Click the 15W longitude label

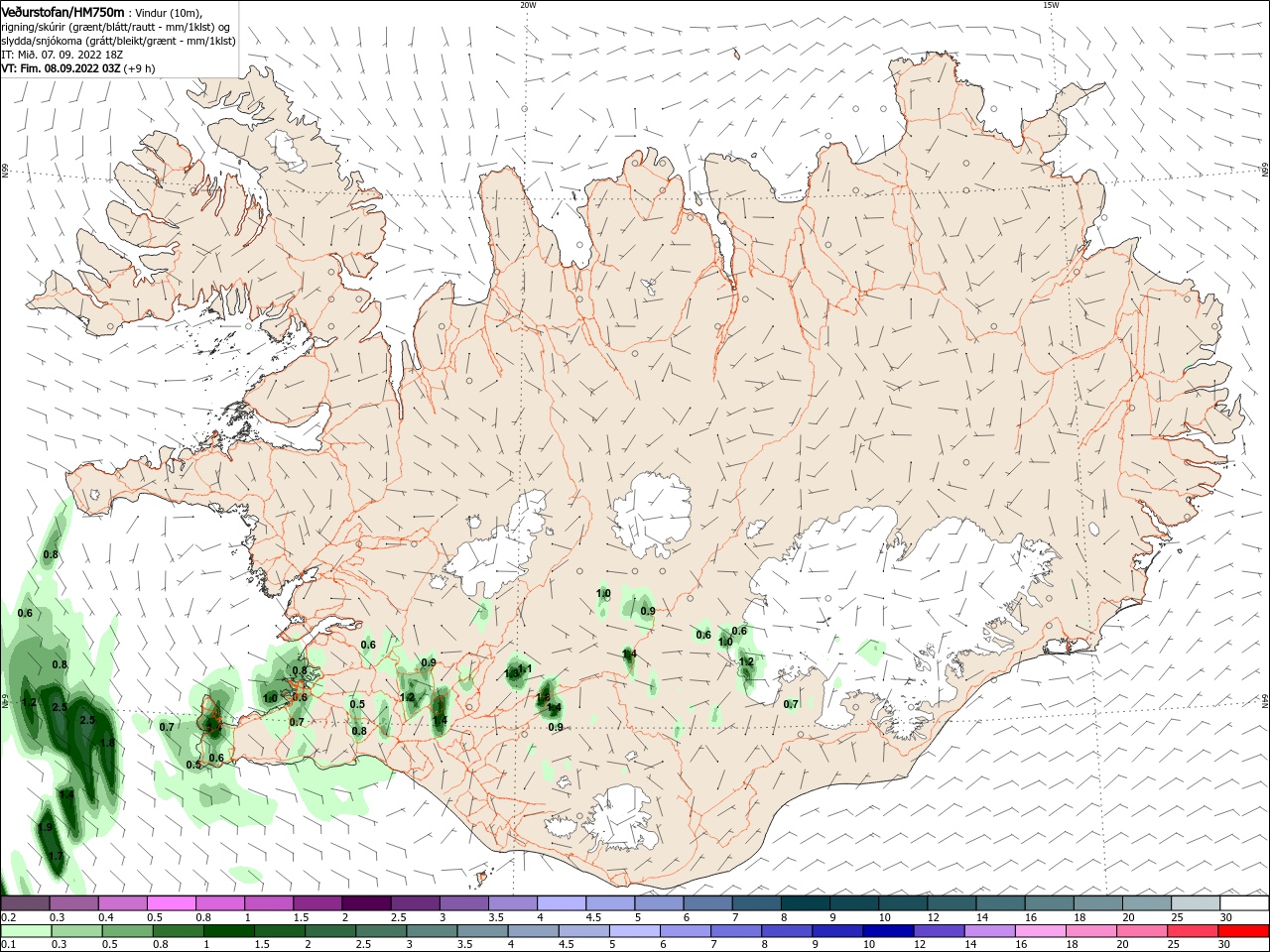click(x=1050, y=5)
